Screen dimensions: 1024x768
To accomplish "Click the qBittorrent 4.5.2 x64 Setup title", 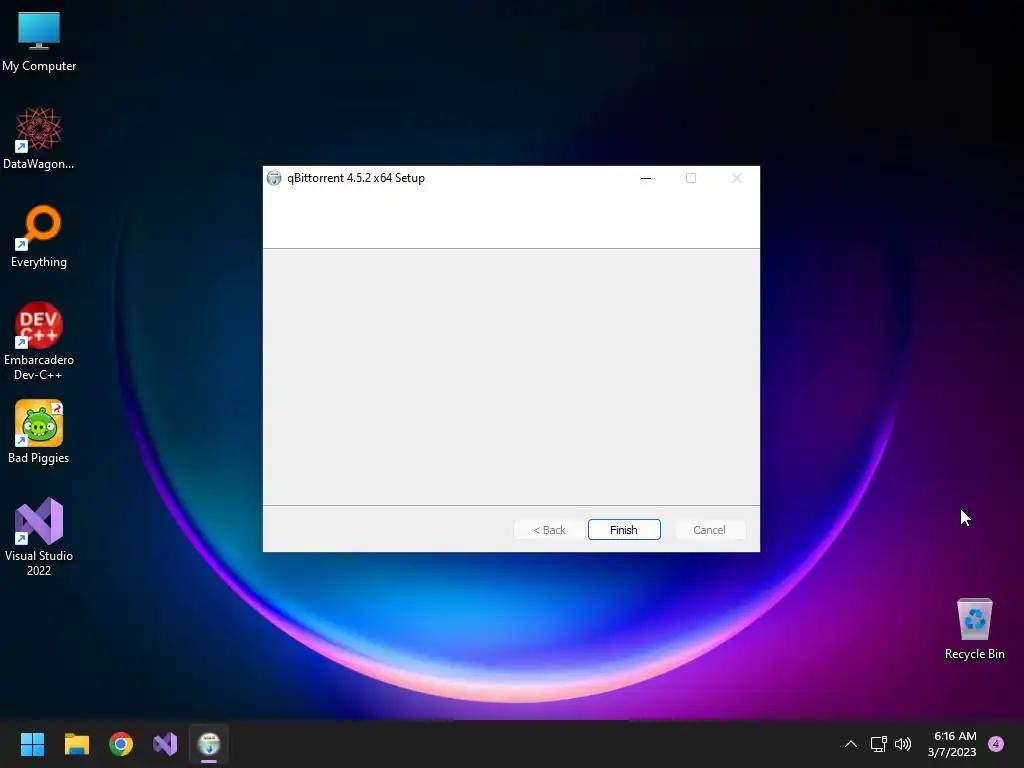I will coord(356,178).
